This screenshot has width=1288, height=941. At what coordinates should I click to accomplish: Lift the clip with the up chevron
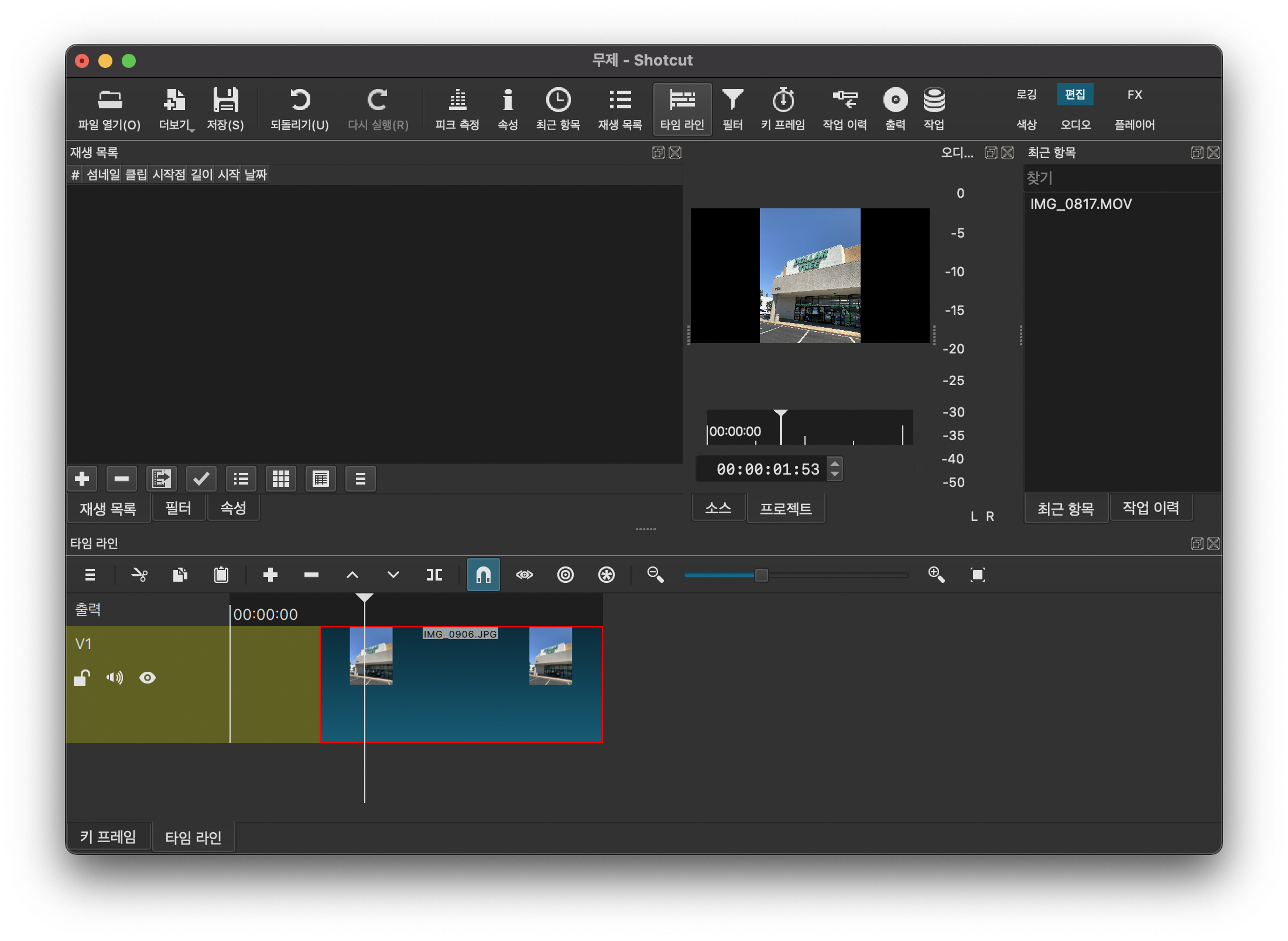352,575
